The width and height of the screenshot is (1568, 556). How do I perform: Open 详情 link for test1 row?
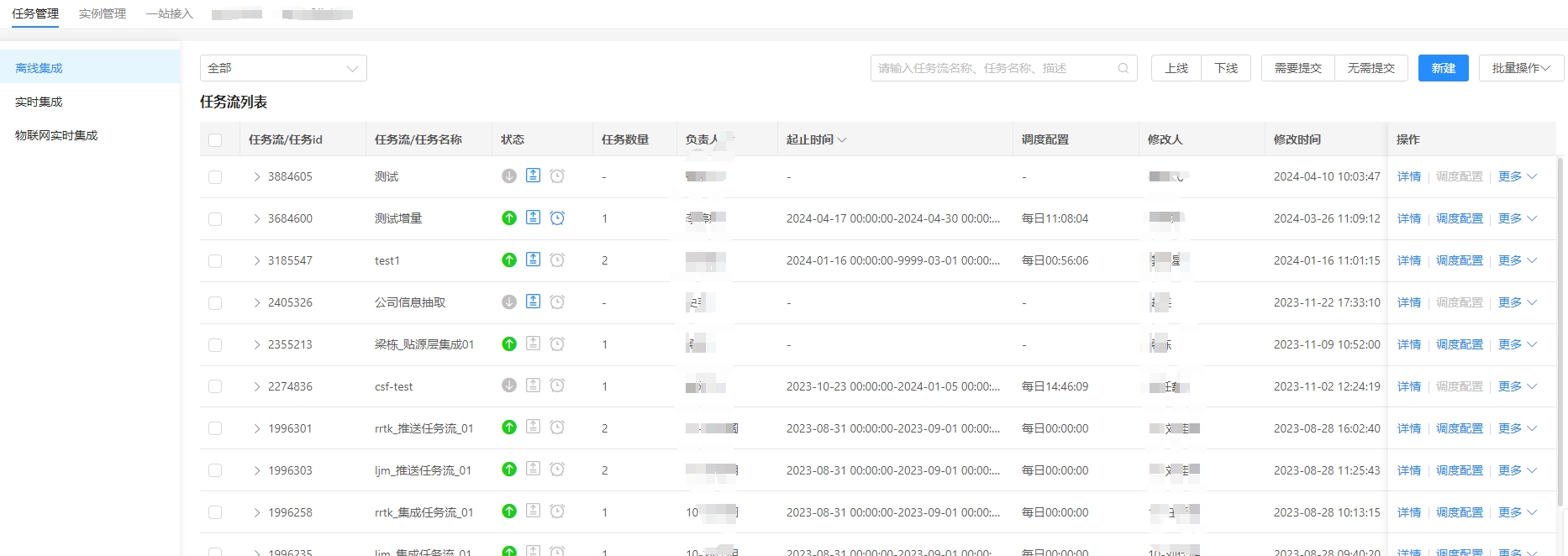point(1408,261)
